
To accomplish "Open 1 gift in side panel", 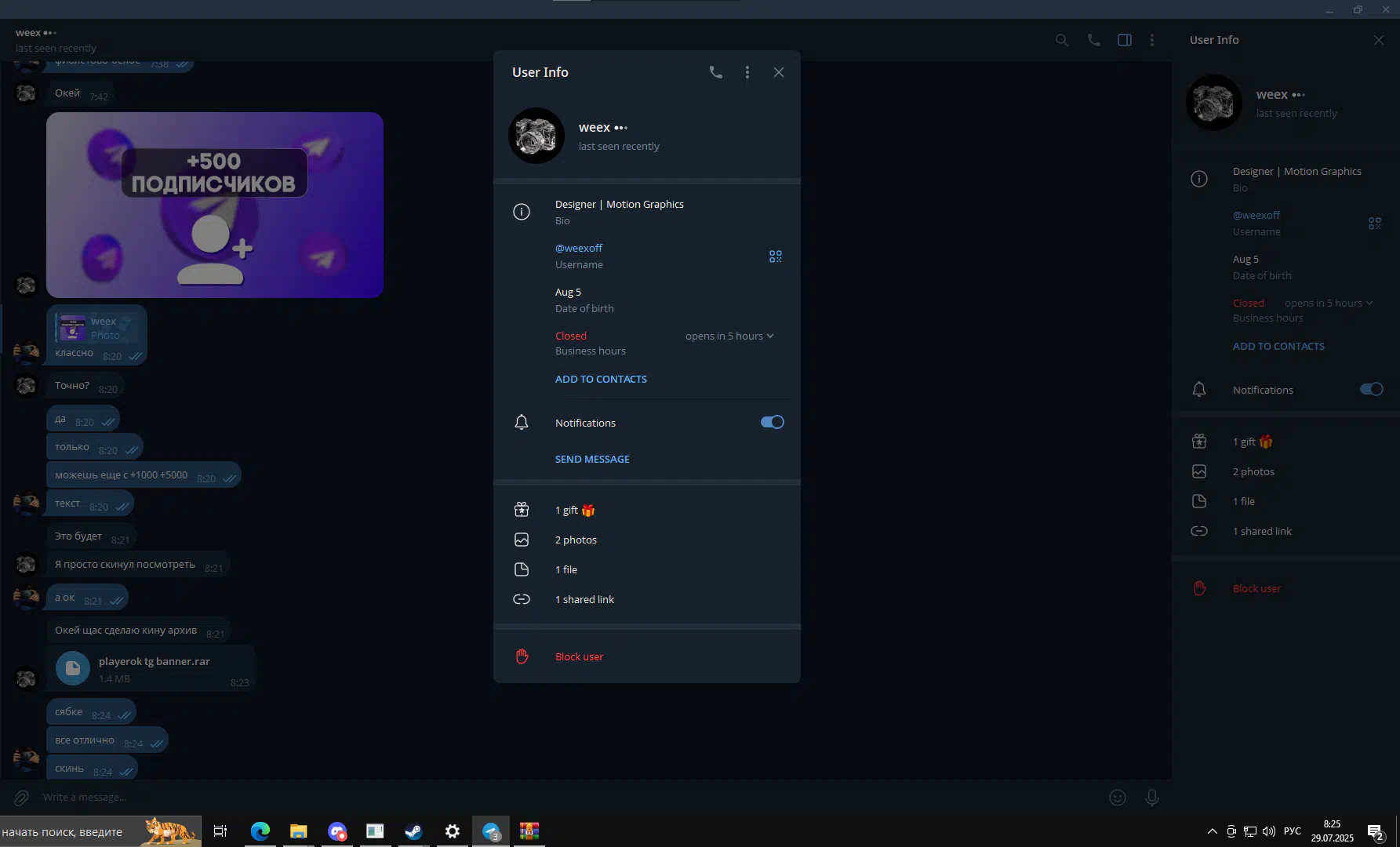I will tap(1285, 442).
